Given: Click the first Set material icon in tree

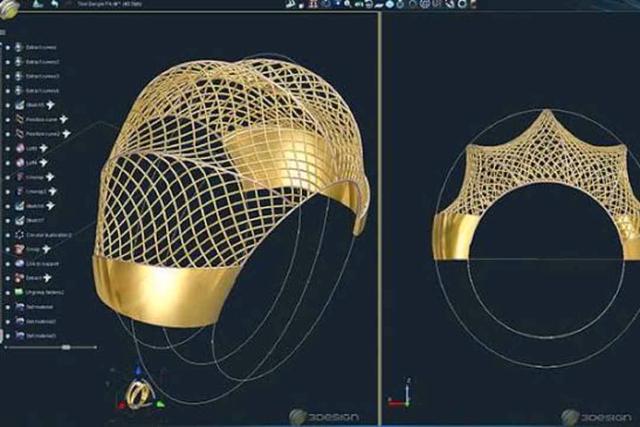Looking at the screenshot, I should click(x=22, y=306).
